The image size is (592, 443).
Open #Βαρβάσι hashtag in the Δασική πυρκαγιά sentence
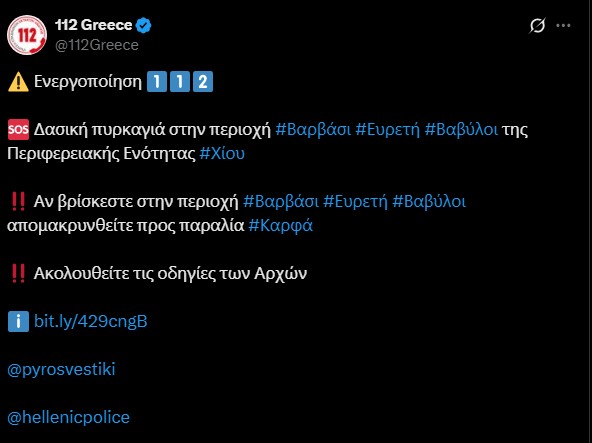point(313,130)
